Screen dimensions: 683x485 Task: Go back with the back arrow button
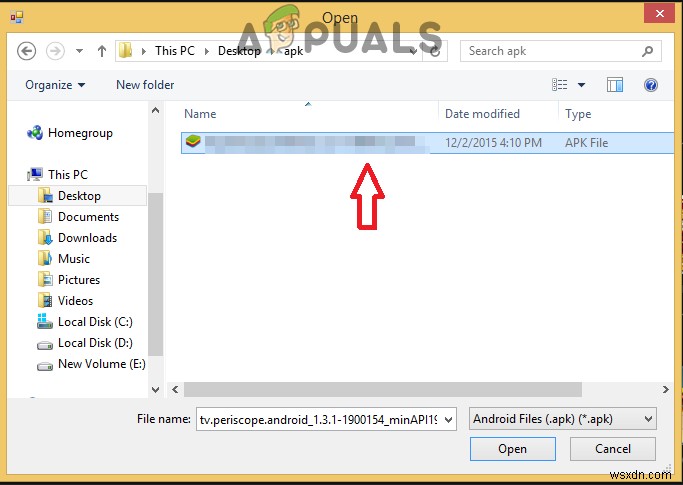pyautogui.click(x=27, y=51)
